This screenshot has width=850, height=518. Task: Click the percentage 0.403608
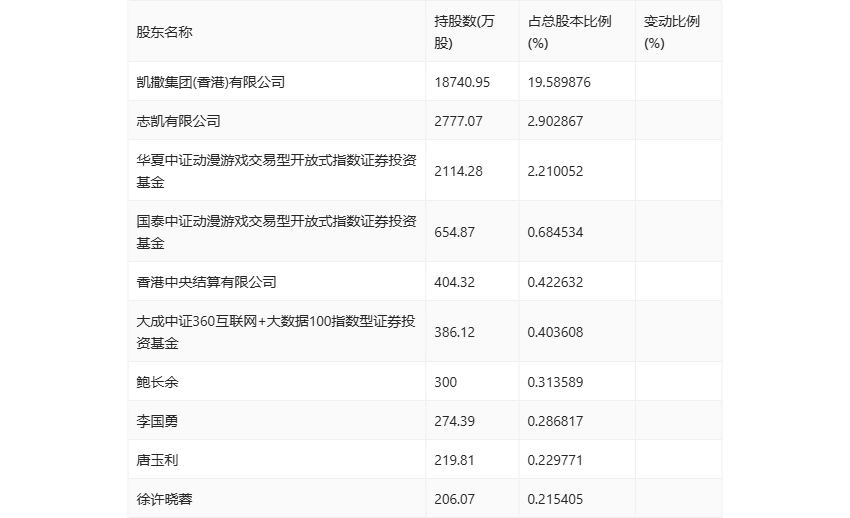[x=555, y=332]
